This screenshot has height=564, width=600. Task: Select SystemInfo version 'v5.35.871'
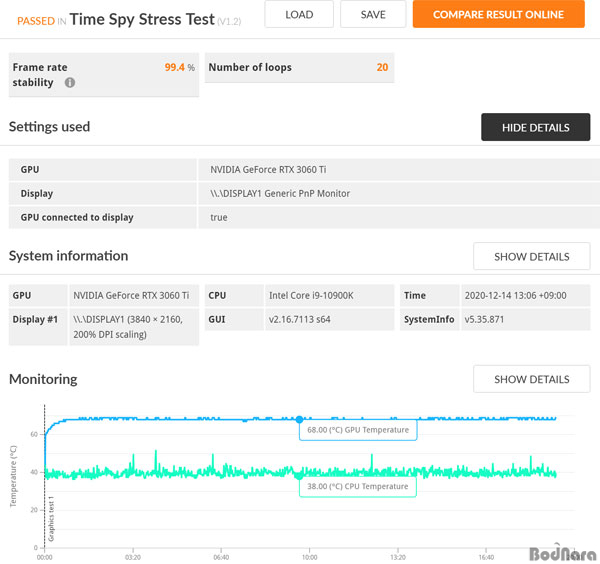coord(484,319)
